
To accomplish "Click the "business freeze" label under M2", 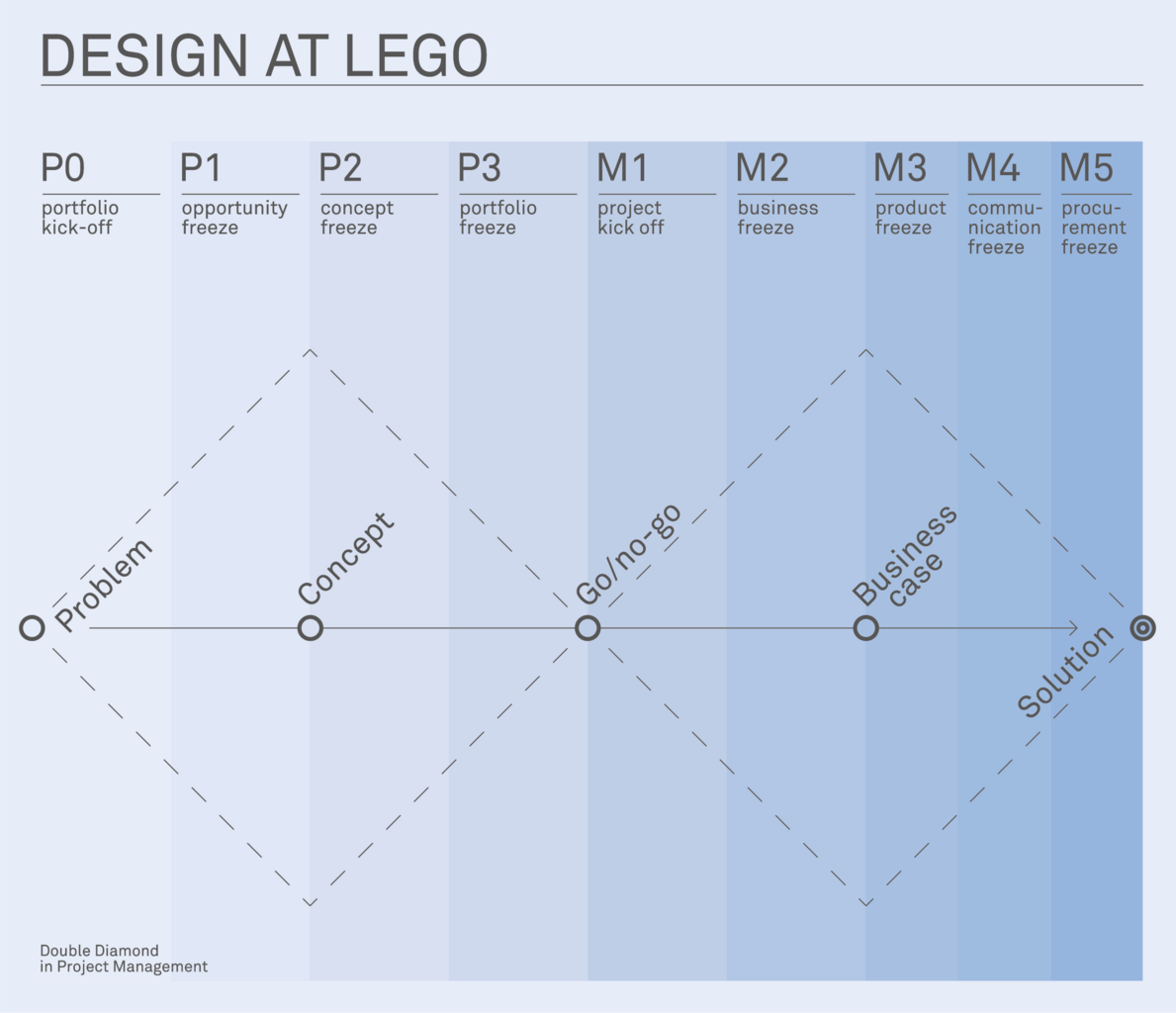I will point(777,218).
